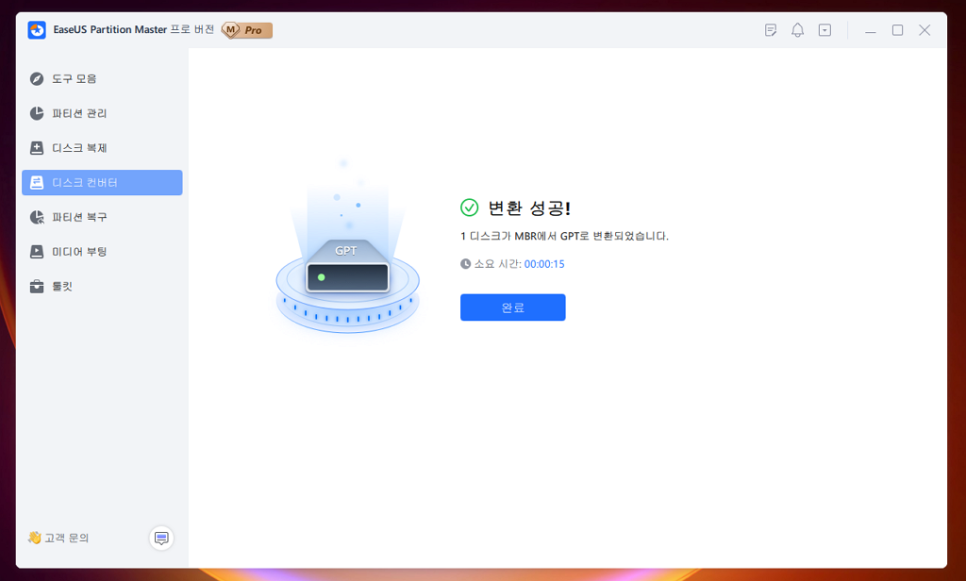Click the elapsed time value 00:00:15
Image resolution: width=966 pixels, height=581 pixels.
pyautogui.click(x=544, y=264)
